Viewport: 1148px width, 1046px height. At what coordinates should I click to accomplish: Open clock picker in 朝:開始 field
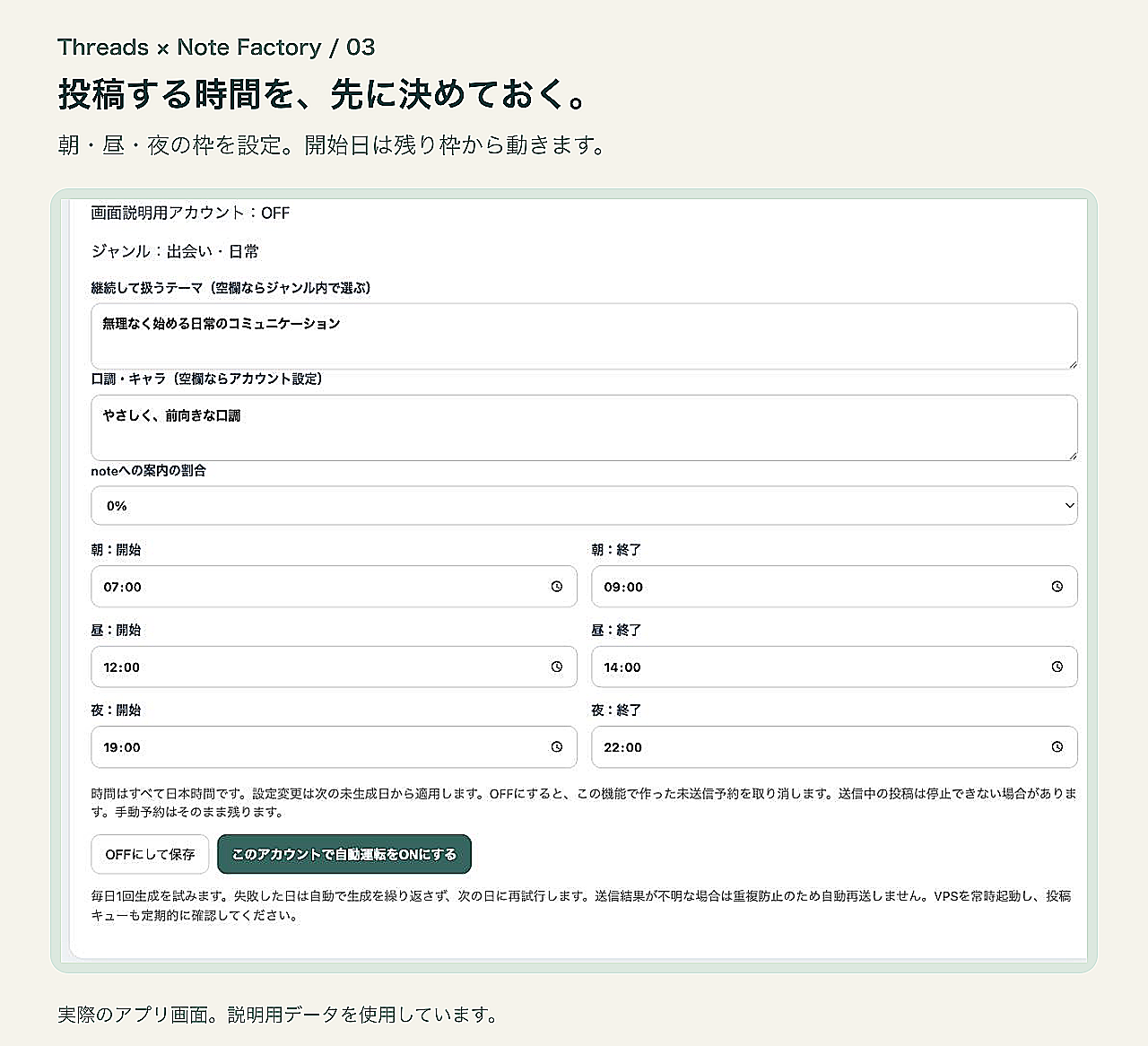557,587
